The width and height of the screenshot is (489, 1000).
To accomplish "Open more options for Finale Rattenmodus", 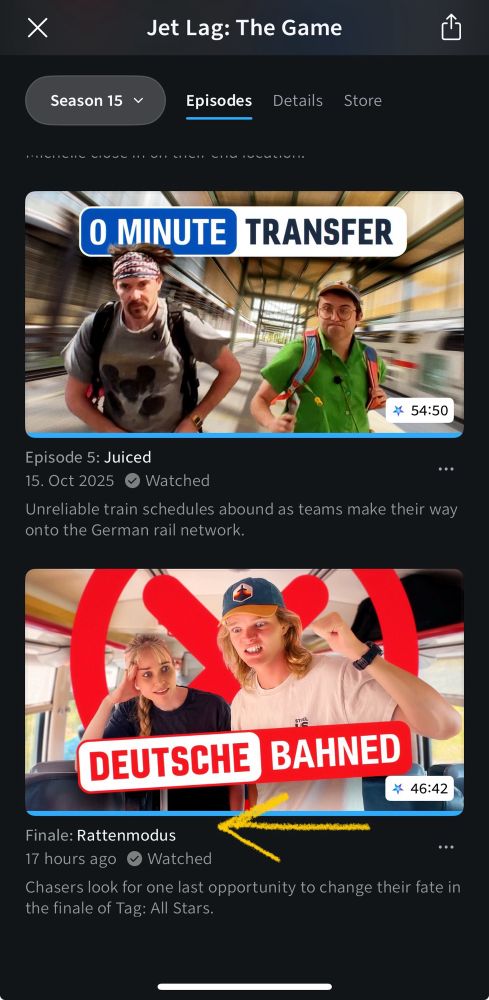I will [x=446, y=848].
